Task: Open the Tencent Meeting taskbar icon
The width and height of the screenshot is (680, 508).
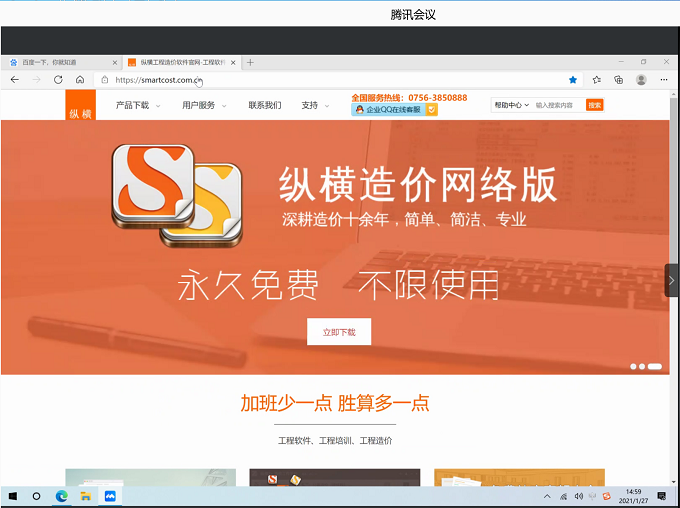Action: (110, 496)
